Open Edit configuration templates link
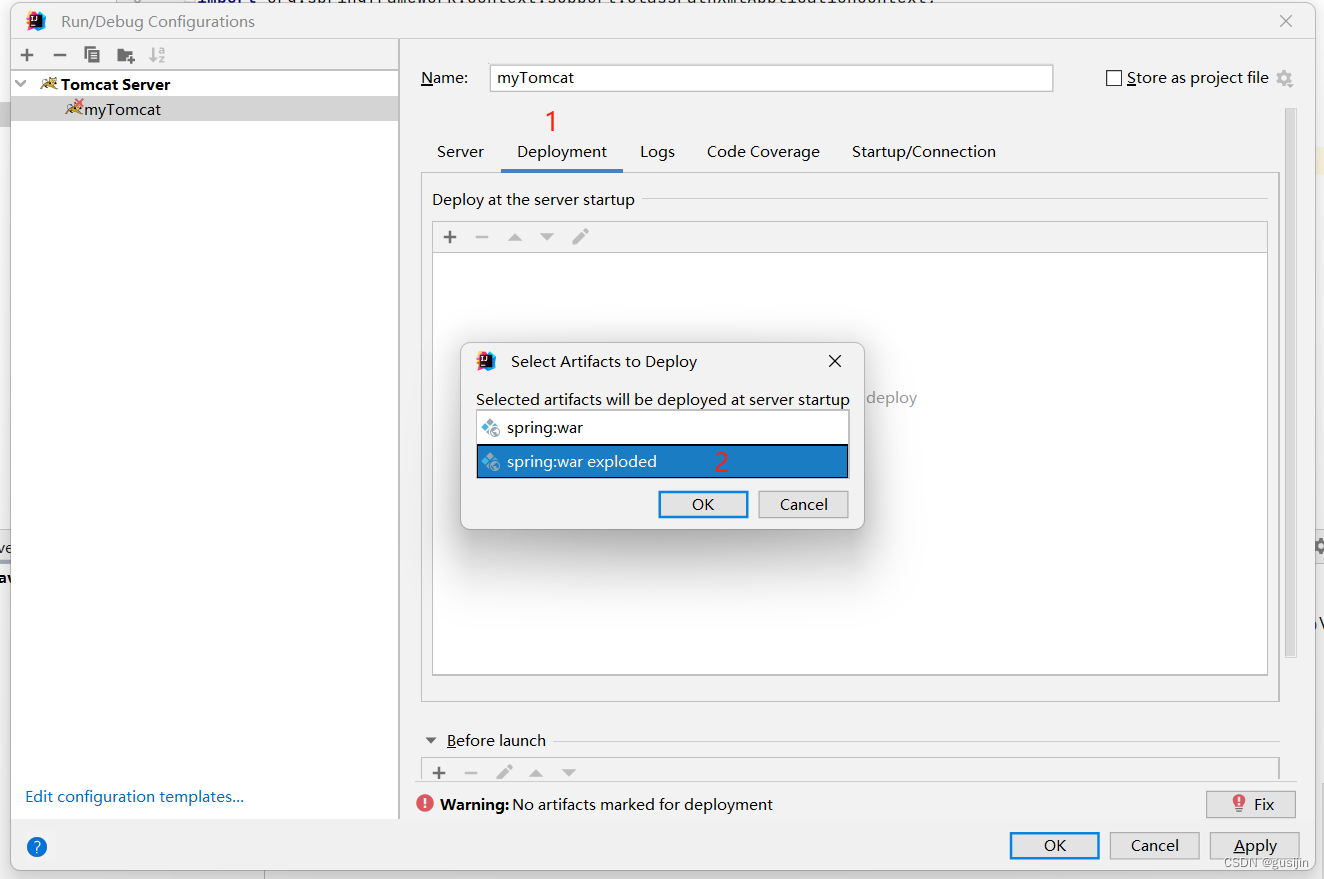 135,797
